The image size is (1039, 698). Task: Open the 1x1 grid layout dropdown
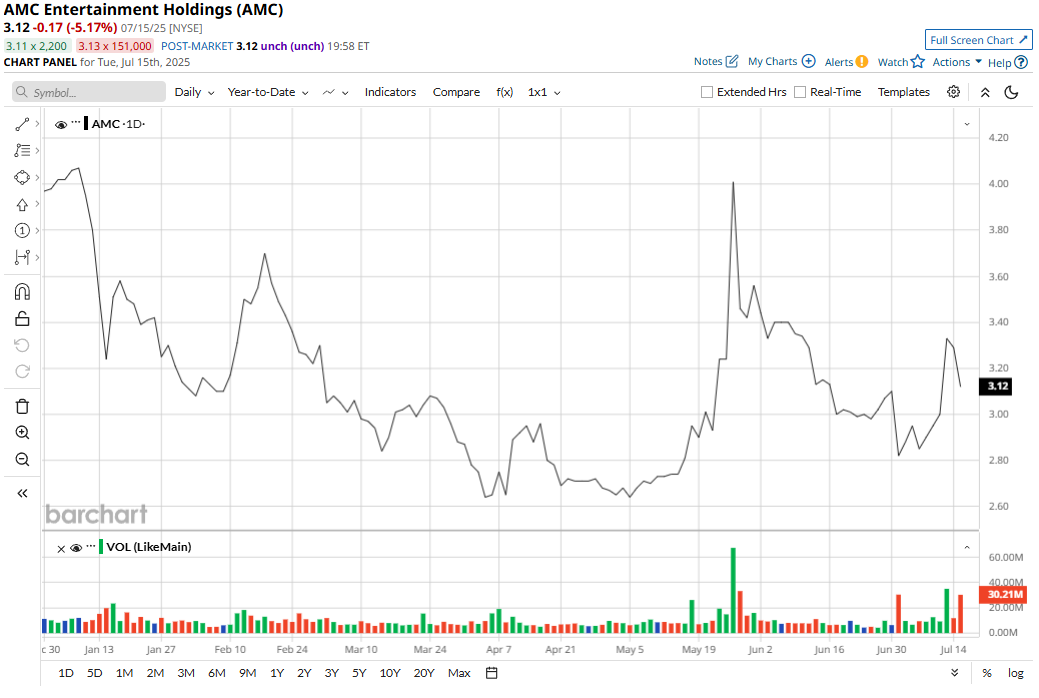[x=544, y=92]
